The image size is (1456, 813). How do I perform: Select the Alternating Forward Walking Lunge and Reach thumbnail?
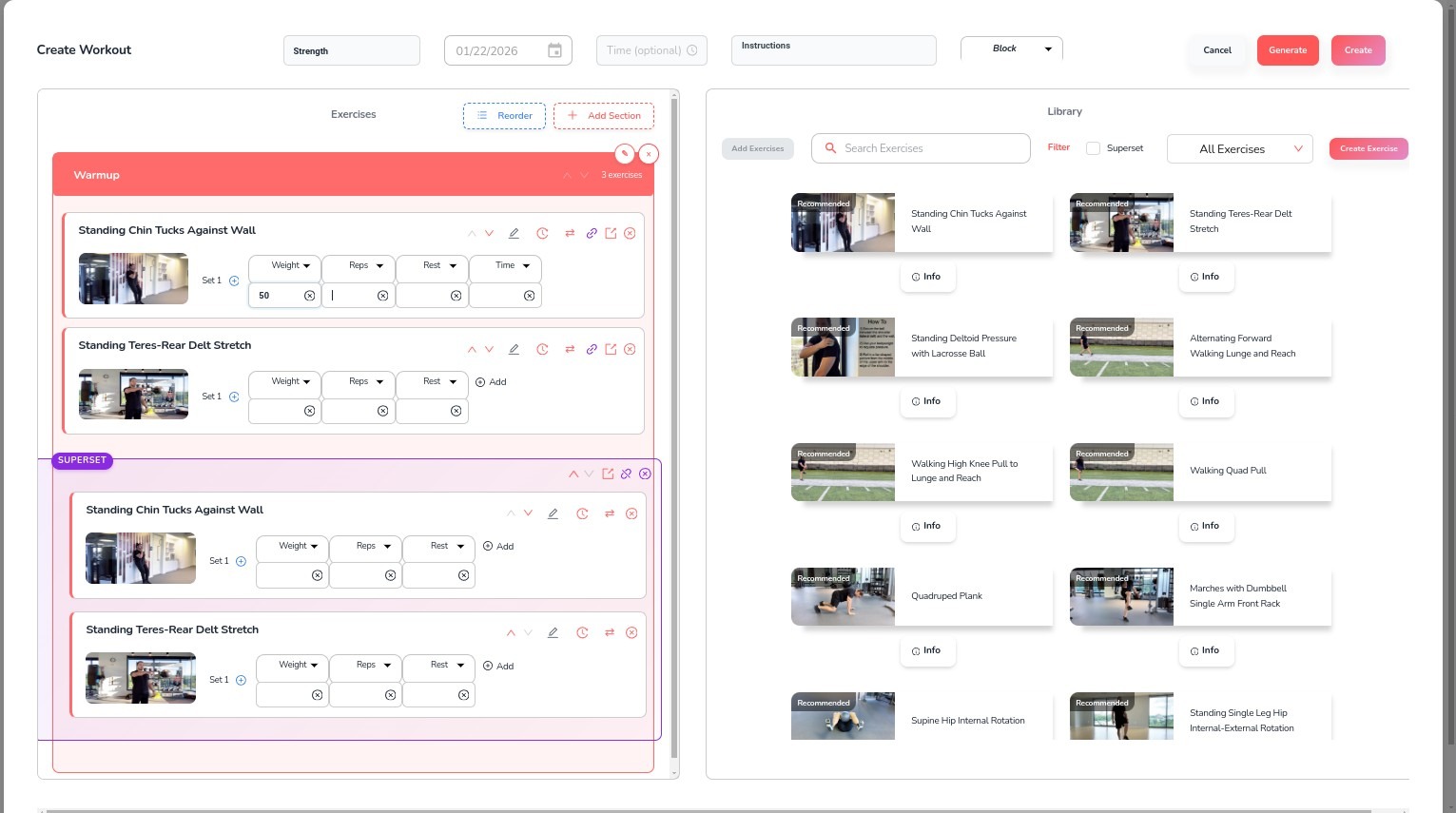[1121, 347]
